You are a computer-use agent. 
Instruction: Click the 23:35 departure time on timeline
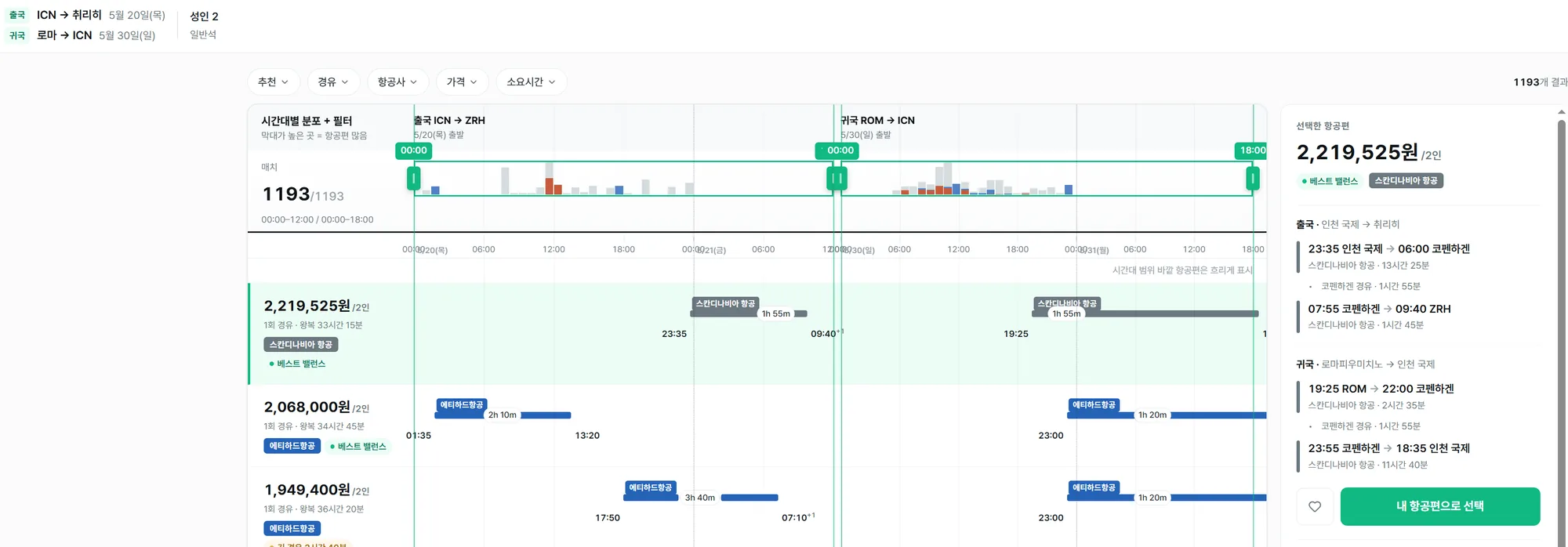(x=674, y=334)
